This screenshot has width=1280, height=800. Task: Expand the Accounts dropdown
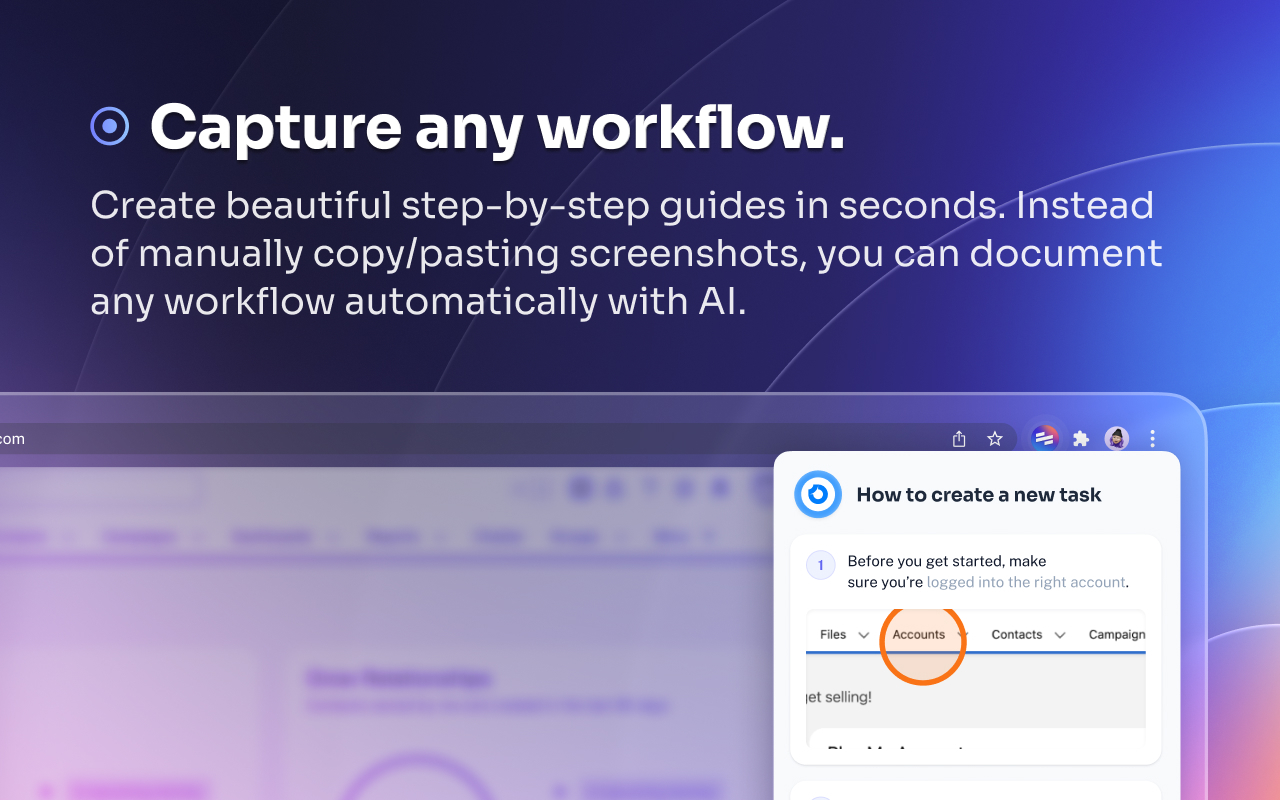[964, 634]
